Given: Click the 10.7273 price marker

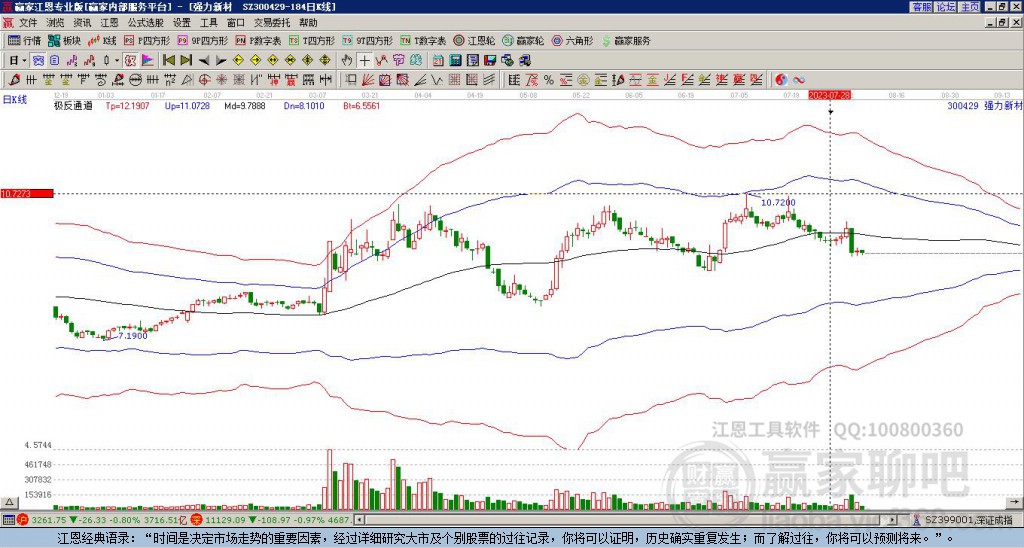Looking at the screenshot, I should [26, 193].
